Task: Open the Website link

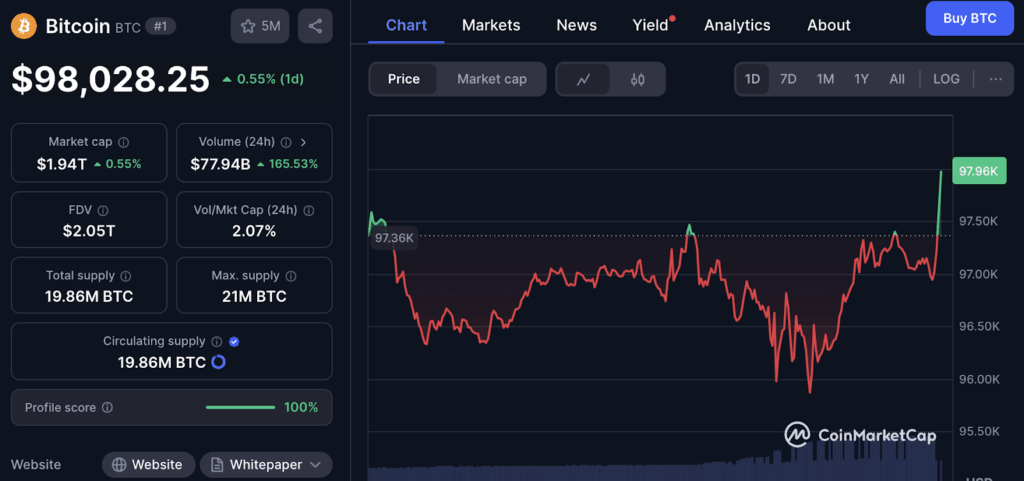Action: coord(147,464)
